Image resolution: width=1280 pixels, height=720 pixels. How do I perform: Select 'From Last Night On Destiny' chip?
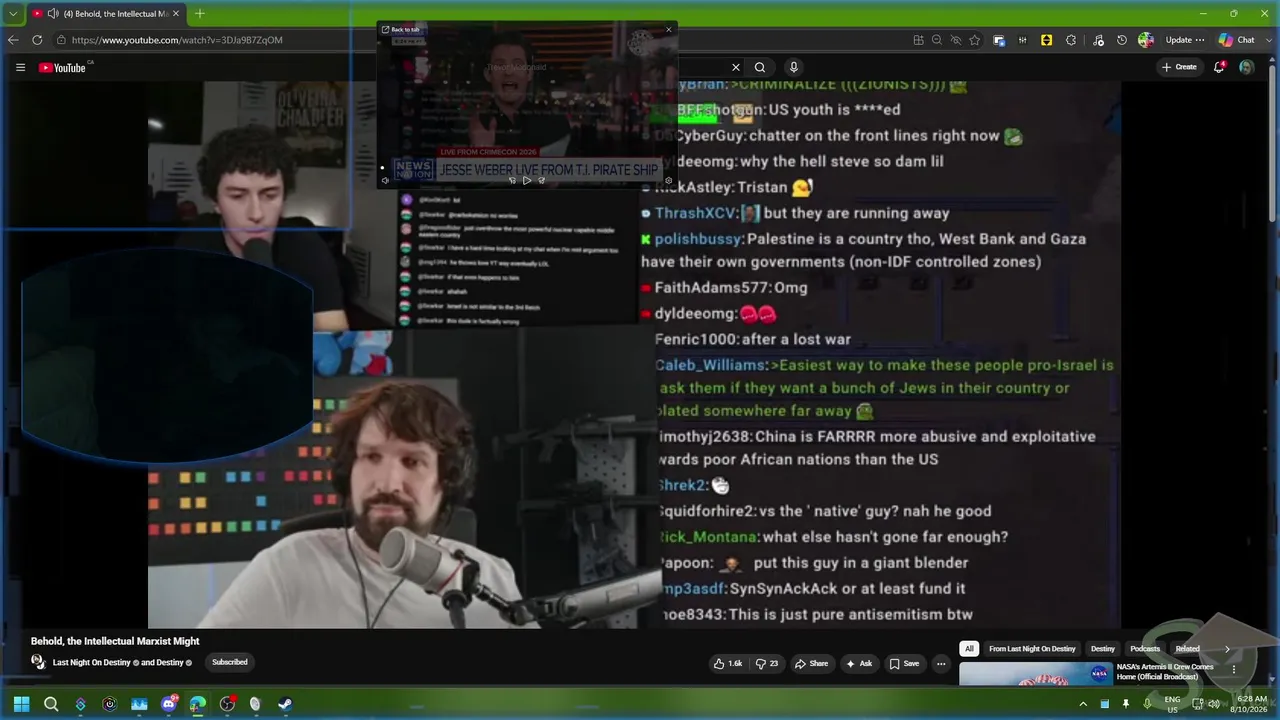point(1032,649)
